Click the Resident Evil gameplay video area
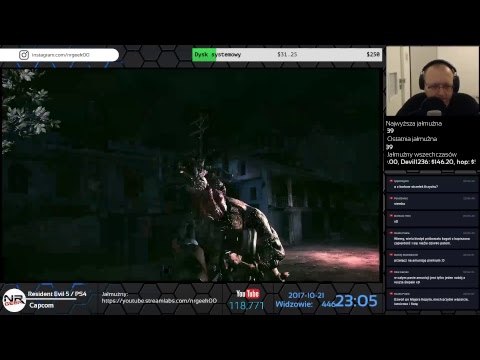 191,175
